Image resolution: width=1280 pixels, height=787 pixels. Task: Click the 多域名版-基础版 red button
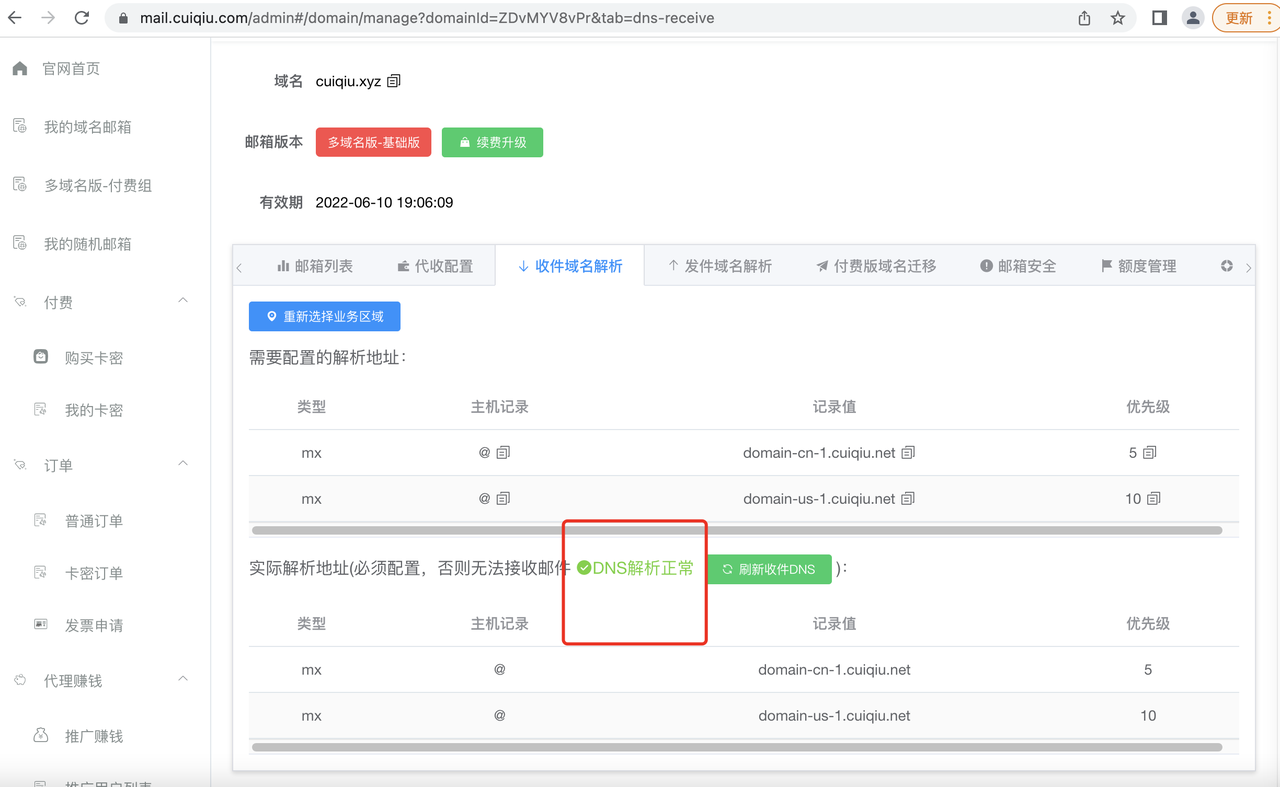pyautogui.click(x=373, y=142)
